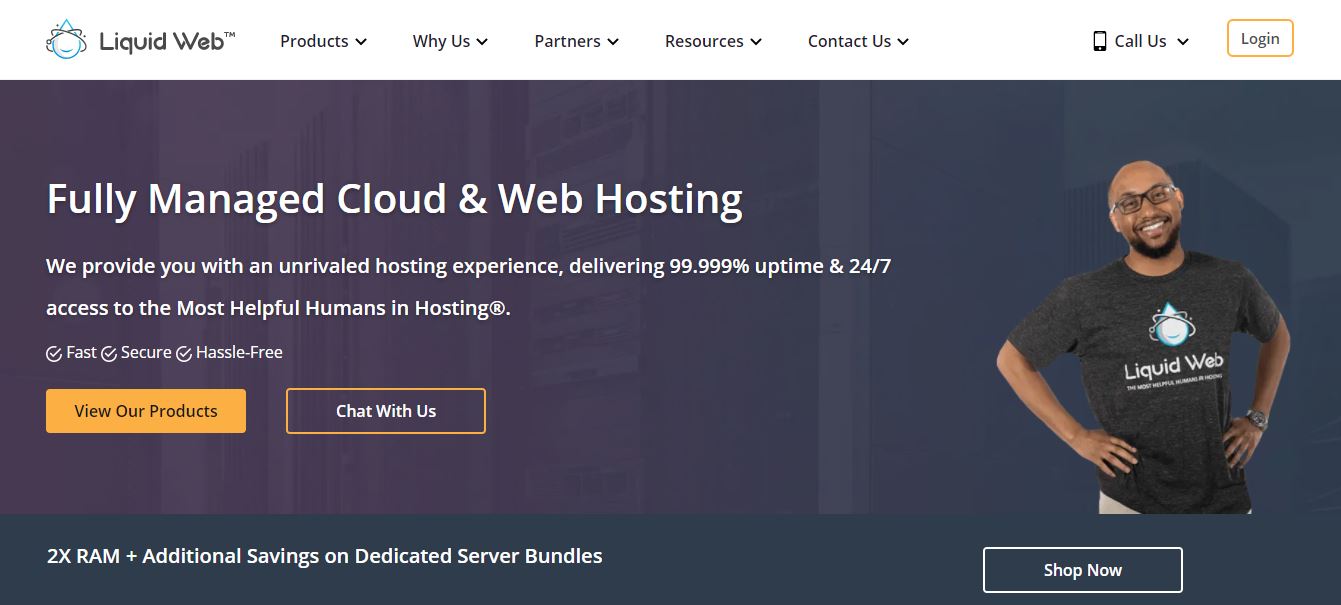Click the Login button
This screenshot has height=605, width=1341.
pyautogui.click(x=1259, y=38)
